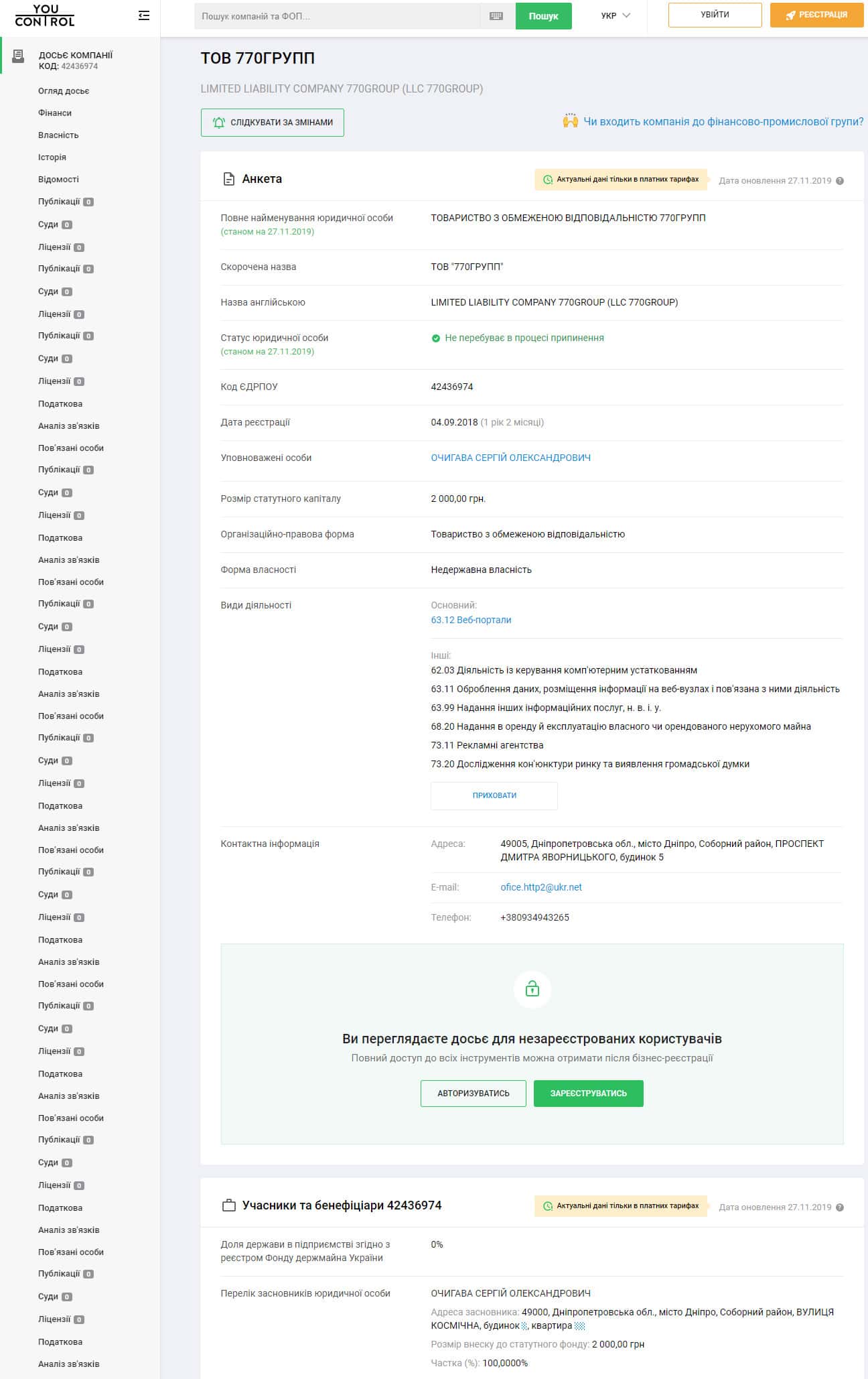Click the briefcase icon beside Учасники та бенефіціари

[x=229, y=1205]
